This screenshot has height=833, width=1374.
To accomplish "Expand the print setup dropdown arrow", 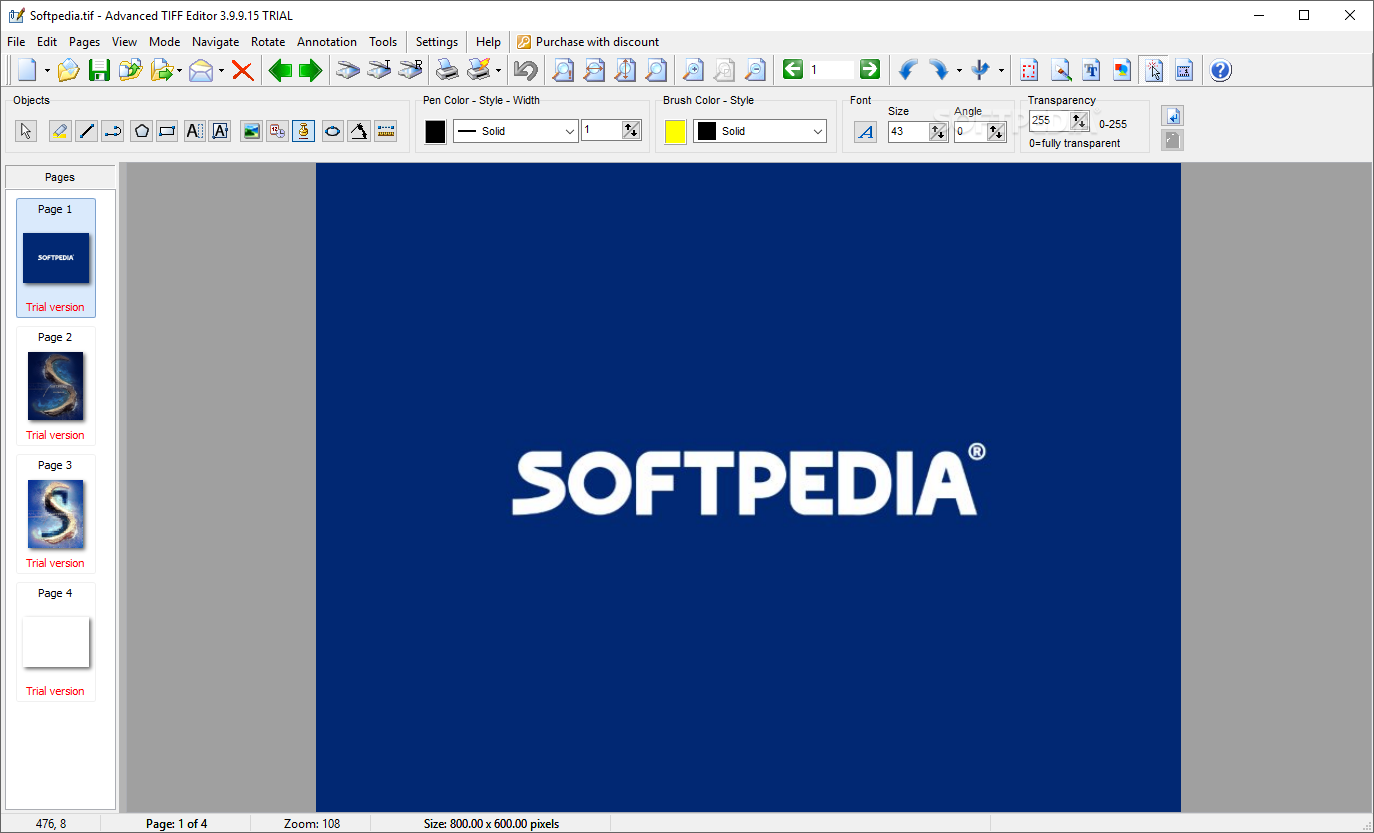I will pos(498,71).
